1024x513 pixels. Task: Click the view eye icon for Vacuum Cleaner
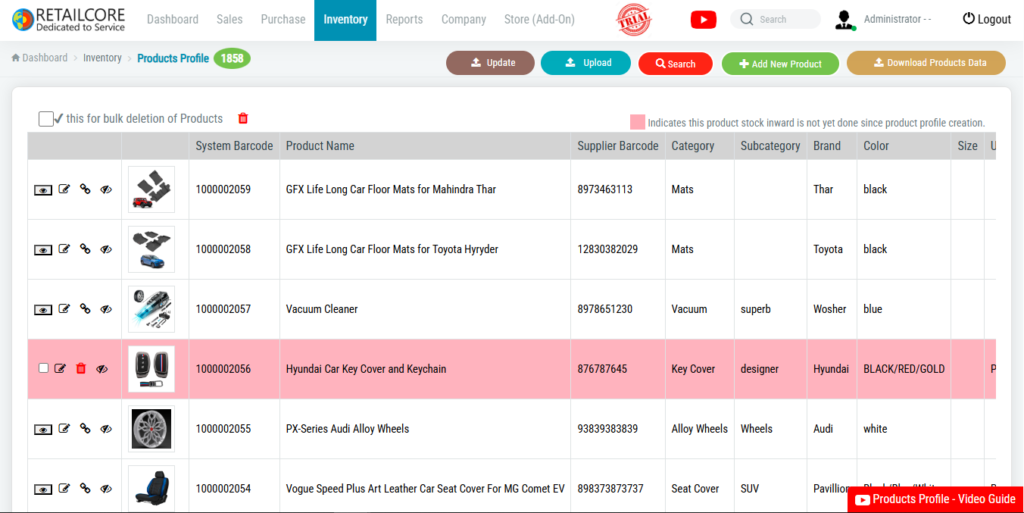43,310
